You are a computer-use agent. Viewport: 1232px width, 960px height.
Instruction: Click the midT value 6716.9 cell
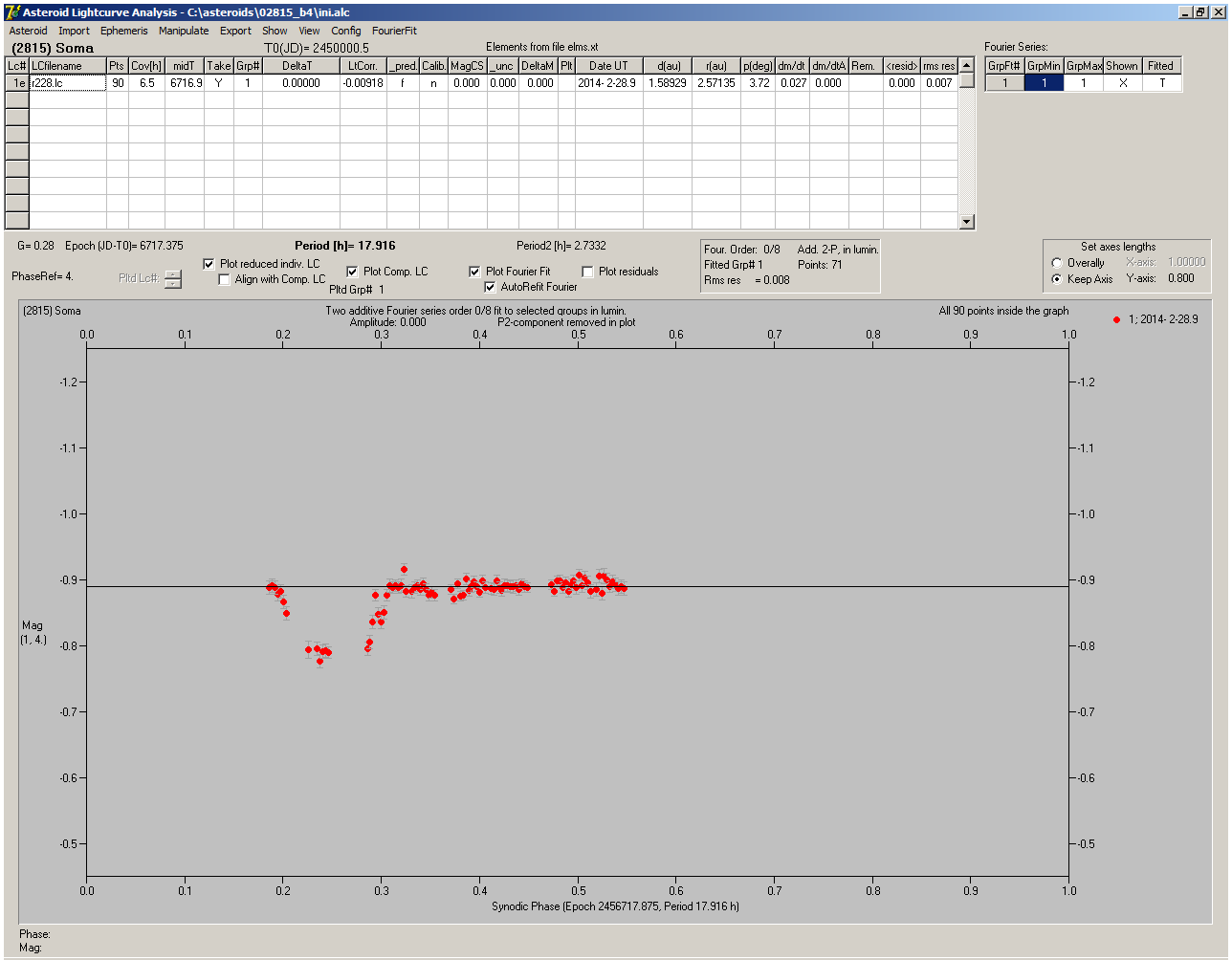[185, 83]
